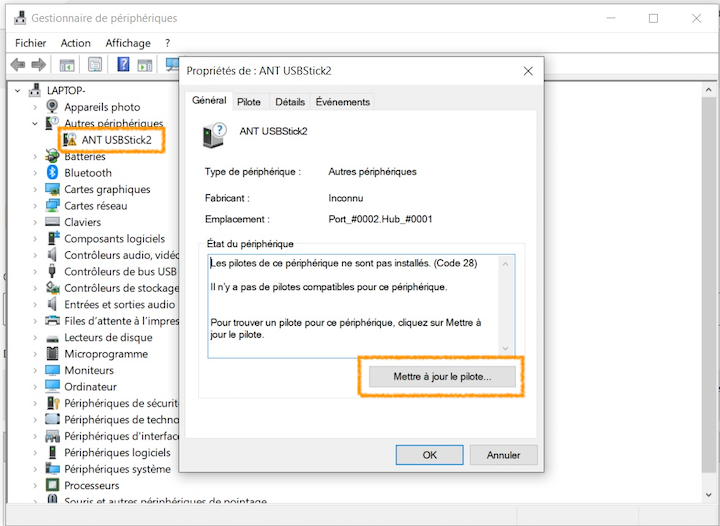Click device tree scrollbar down arrow
The image size is (720, 526).
(709, 495)
